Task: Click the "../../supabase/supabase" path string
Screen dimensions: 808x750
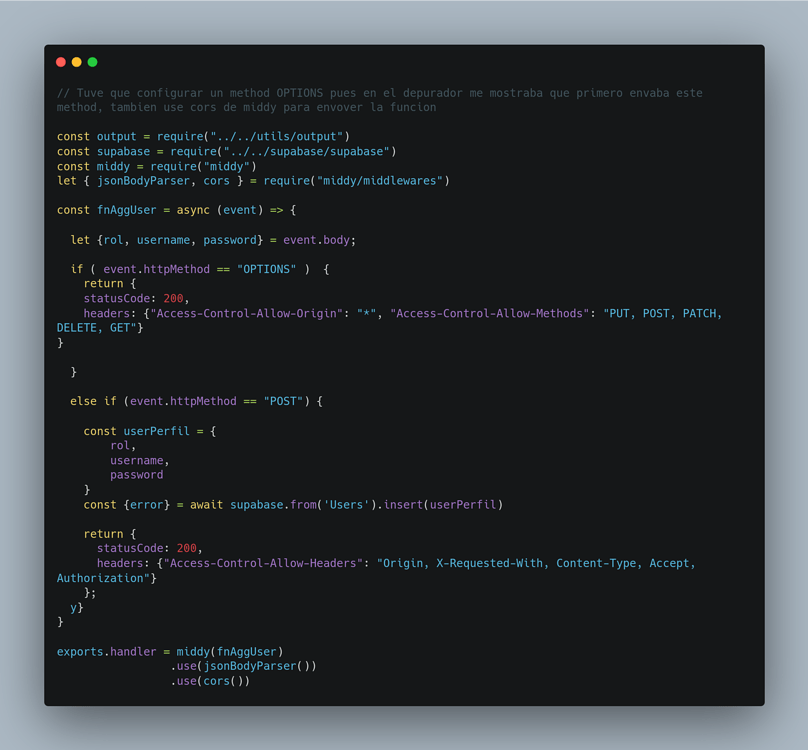Action: pyautogui.click(x=307, y=152)
